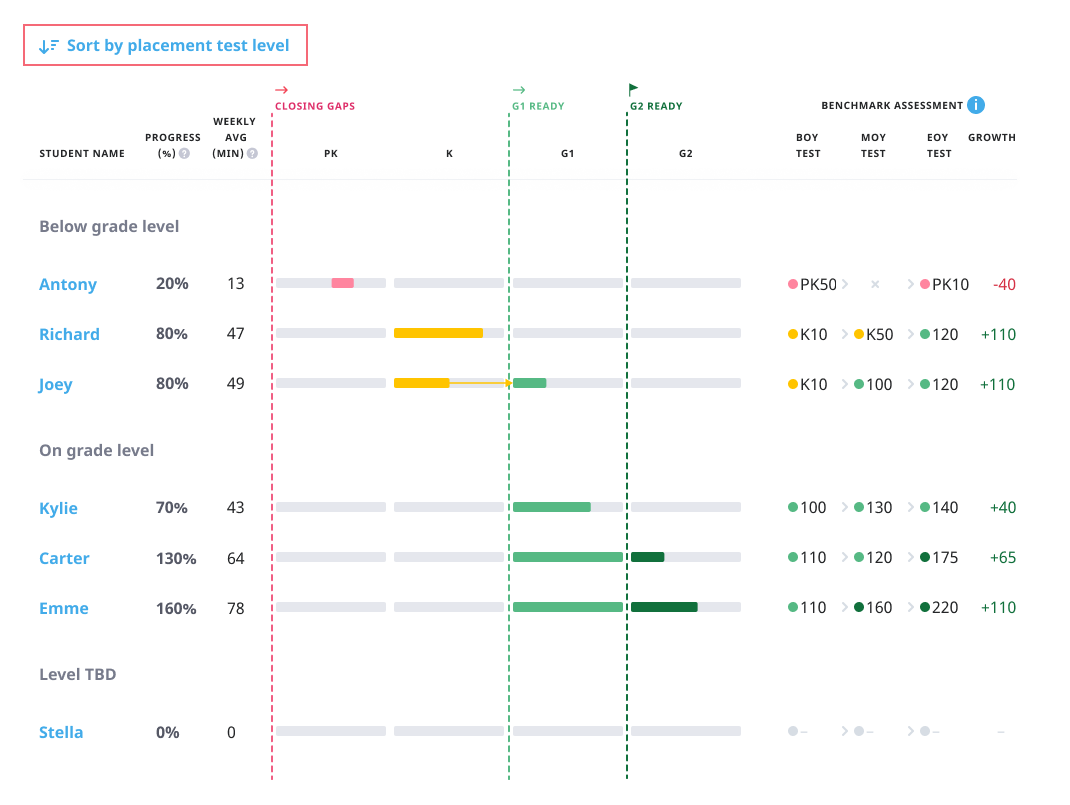Open Richard's student details

(69, 334)
